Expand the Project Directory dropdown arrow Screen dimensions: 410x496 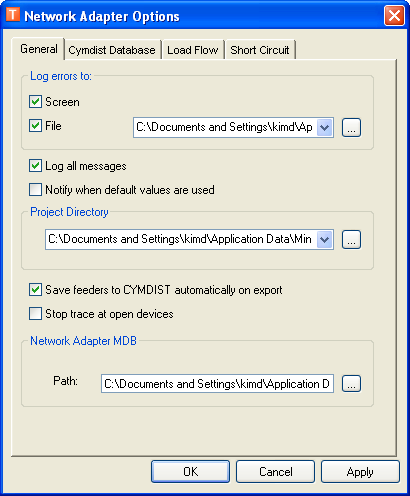point(325,239)
